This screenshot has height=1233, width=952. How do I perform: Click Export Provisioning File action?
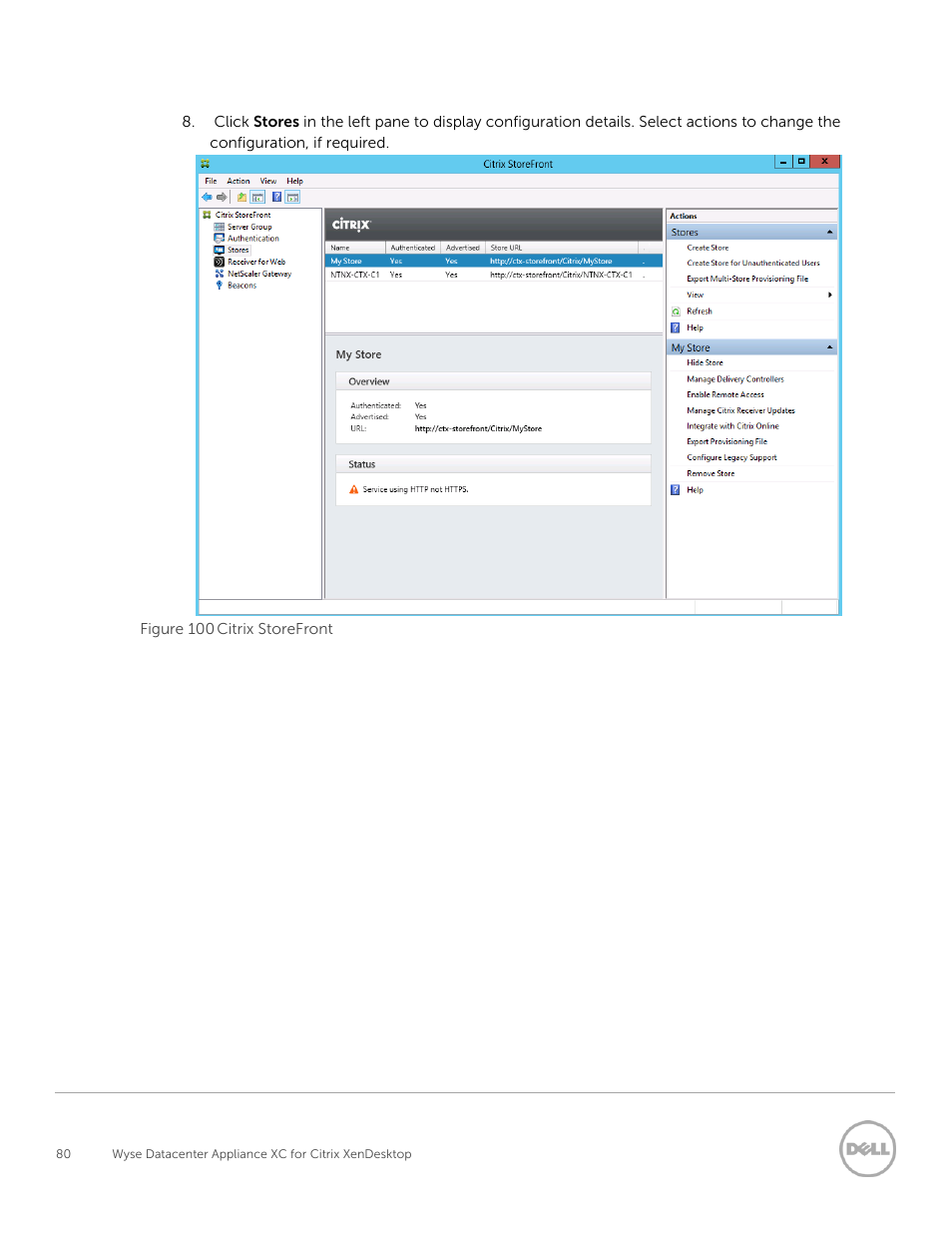coord(727,441)
